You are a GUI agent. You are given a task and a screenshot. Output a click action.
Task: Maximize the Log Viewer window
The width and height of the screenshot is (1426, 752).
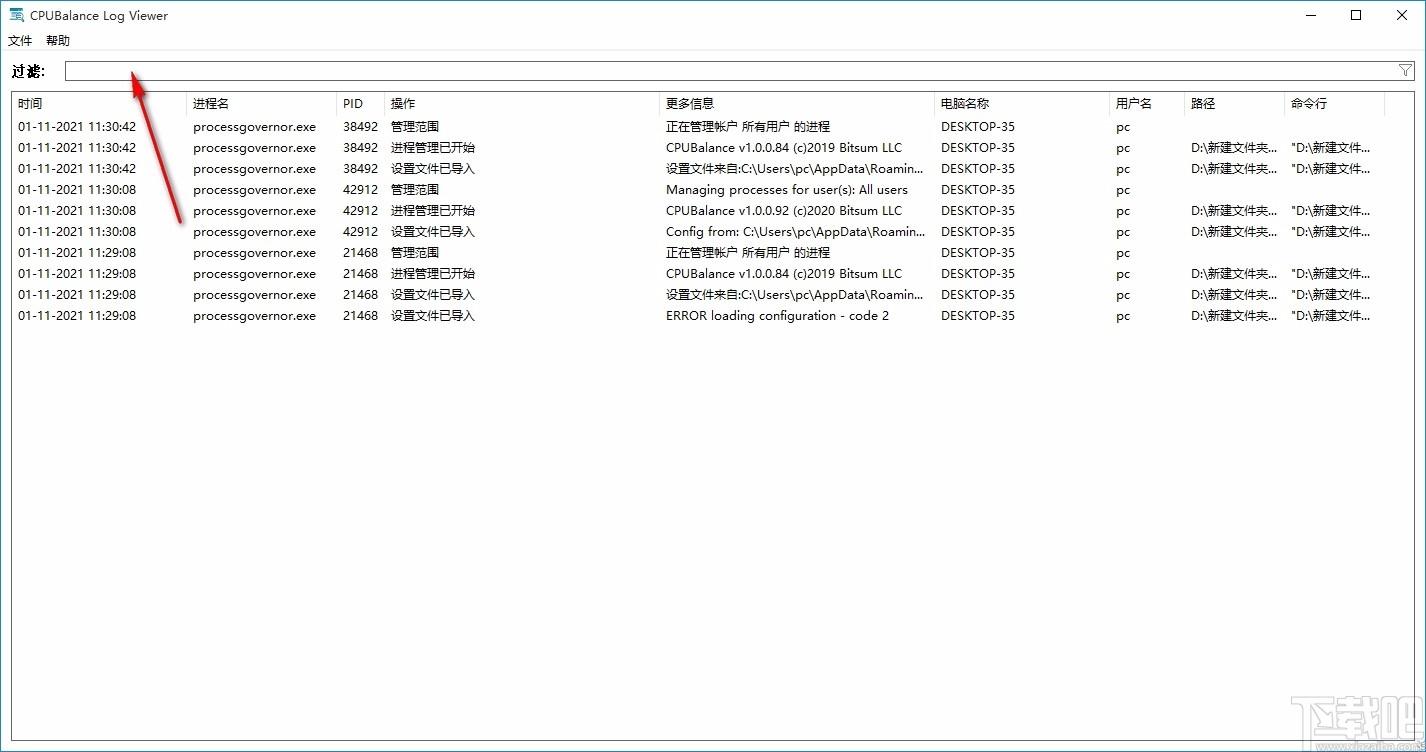pos(1356,15)
